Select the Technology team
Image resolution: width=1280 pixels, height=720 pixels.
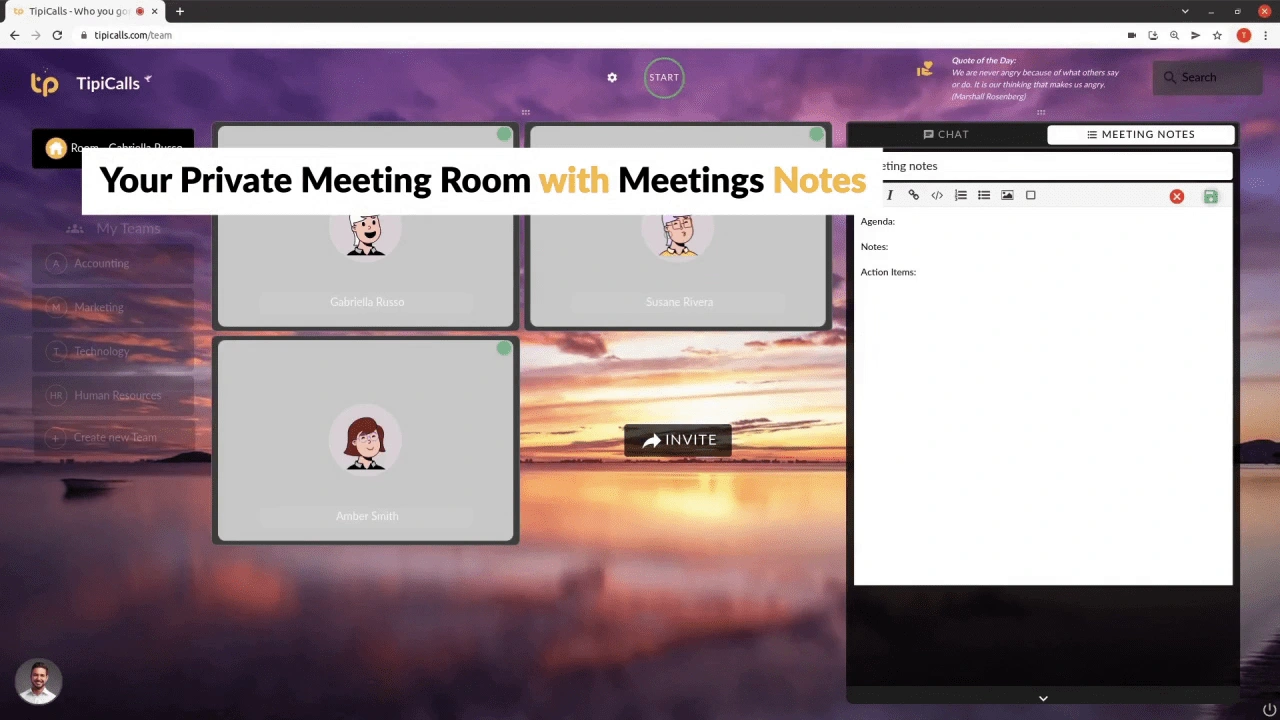coord(113,351)
